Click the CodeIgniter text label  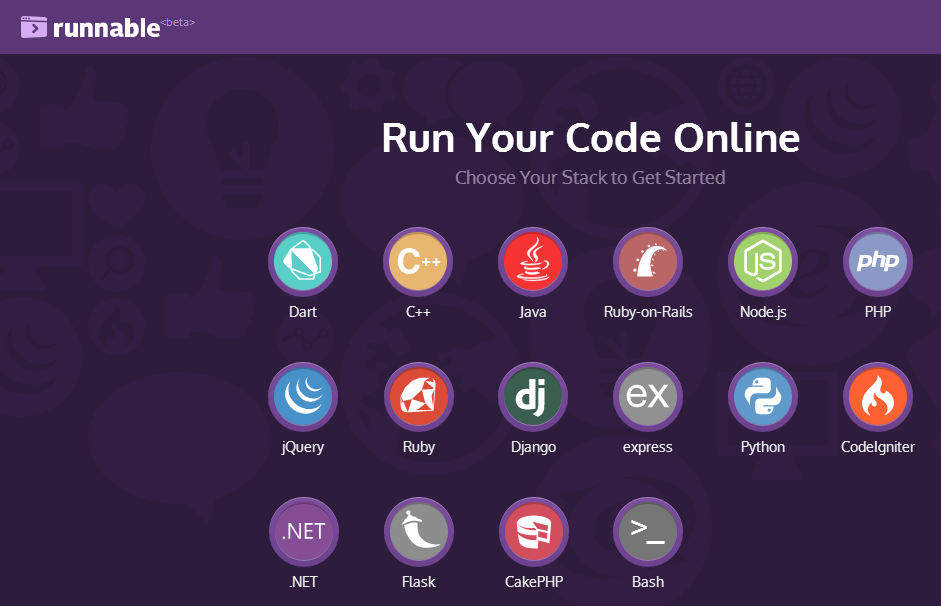click(x=878, y=447)
